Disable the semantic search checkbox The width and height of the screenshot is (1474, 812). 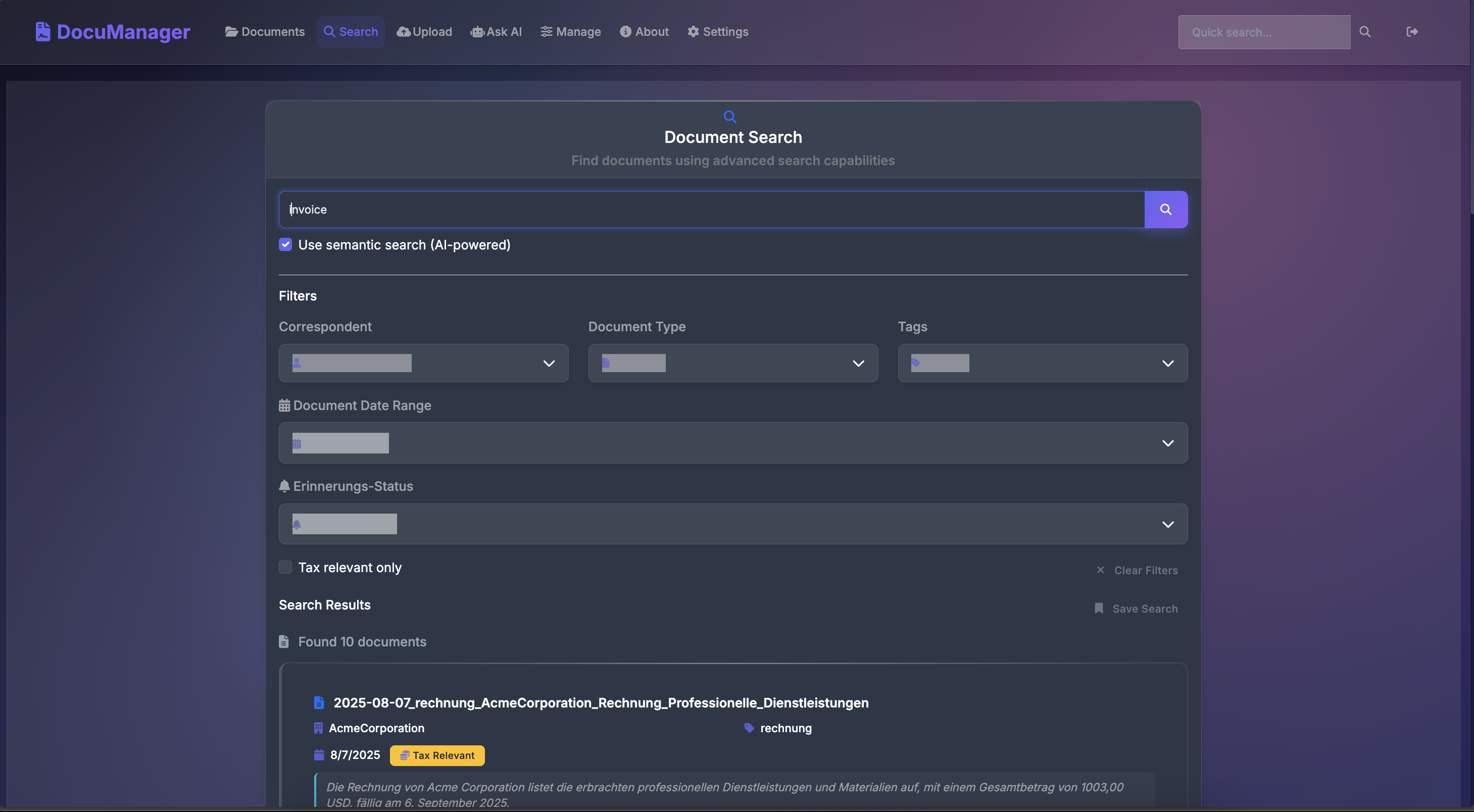click(285, 245)
